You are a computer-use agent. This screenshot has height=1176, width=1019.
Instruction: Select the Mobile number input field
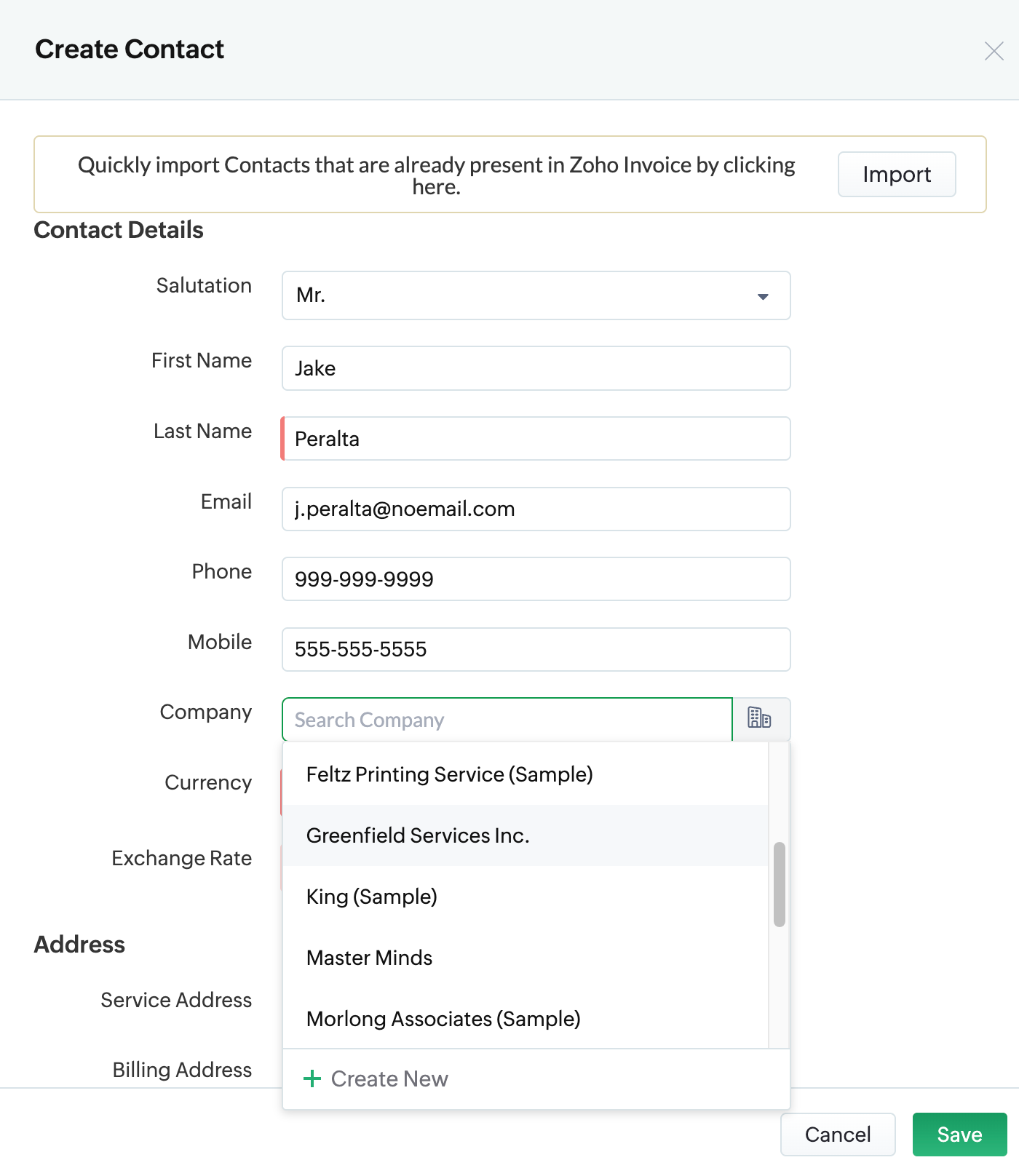point(536,649)
